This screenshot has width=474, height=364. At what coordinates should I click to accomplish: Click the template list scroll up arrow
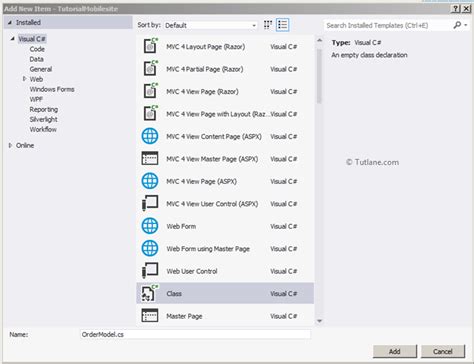pos(319,40)
